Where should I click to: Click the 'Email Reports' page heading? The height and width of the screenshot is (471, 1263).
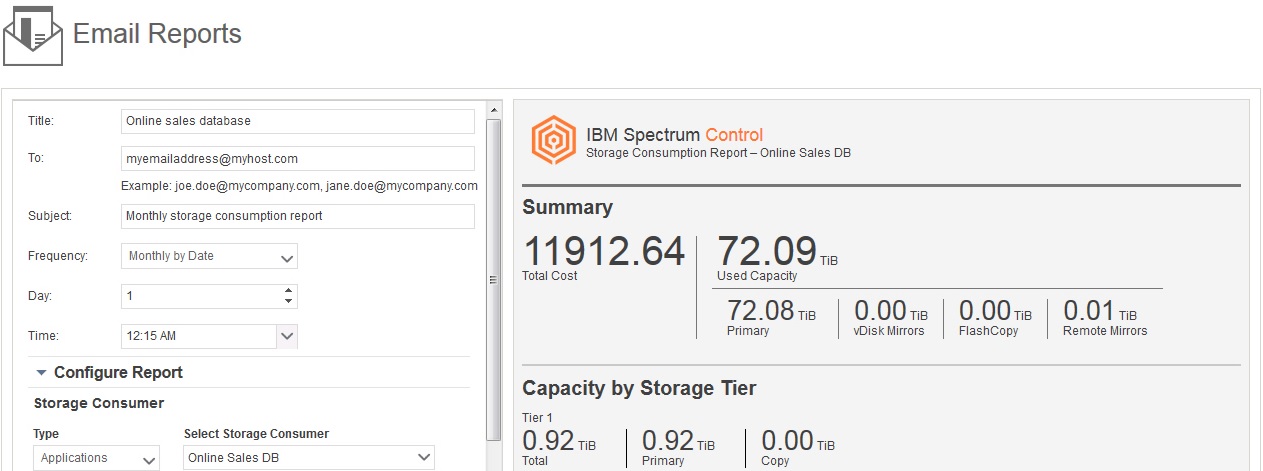[x=157, y=33]
